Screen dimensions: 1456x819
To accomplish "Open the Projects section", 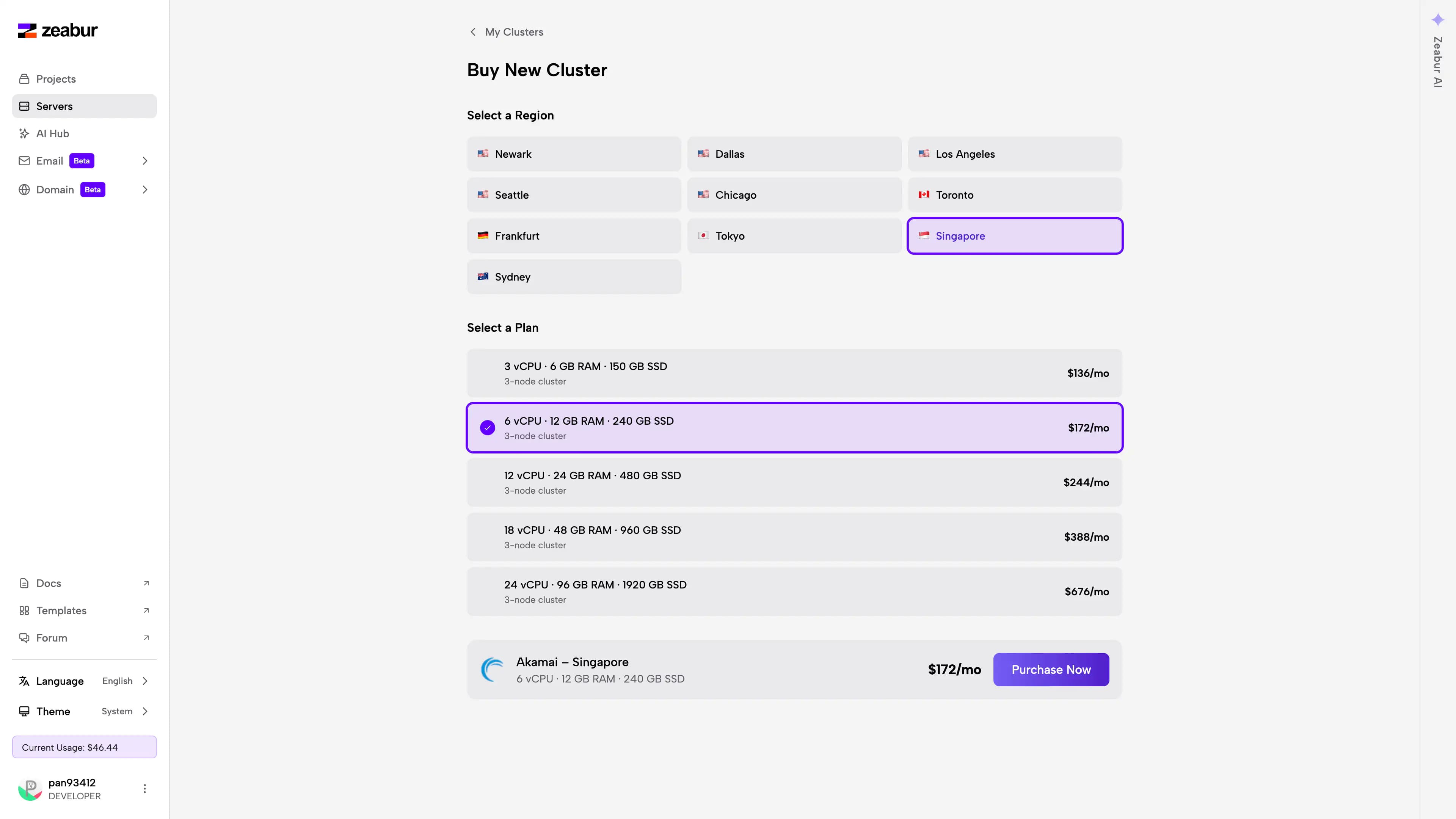I will [x=55, y=79].
